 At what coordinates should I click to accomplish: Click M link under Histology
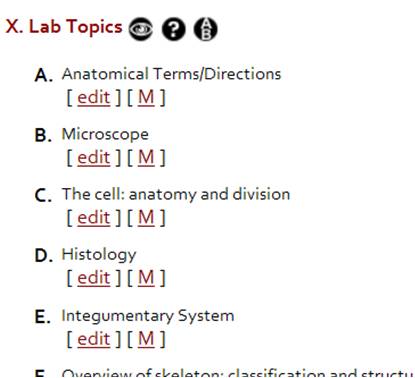(x=146, y=278)
